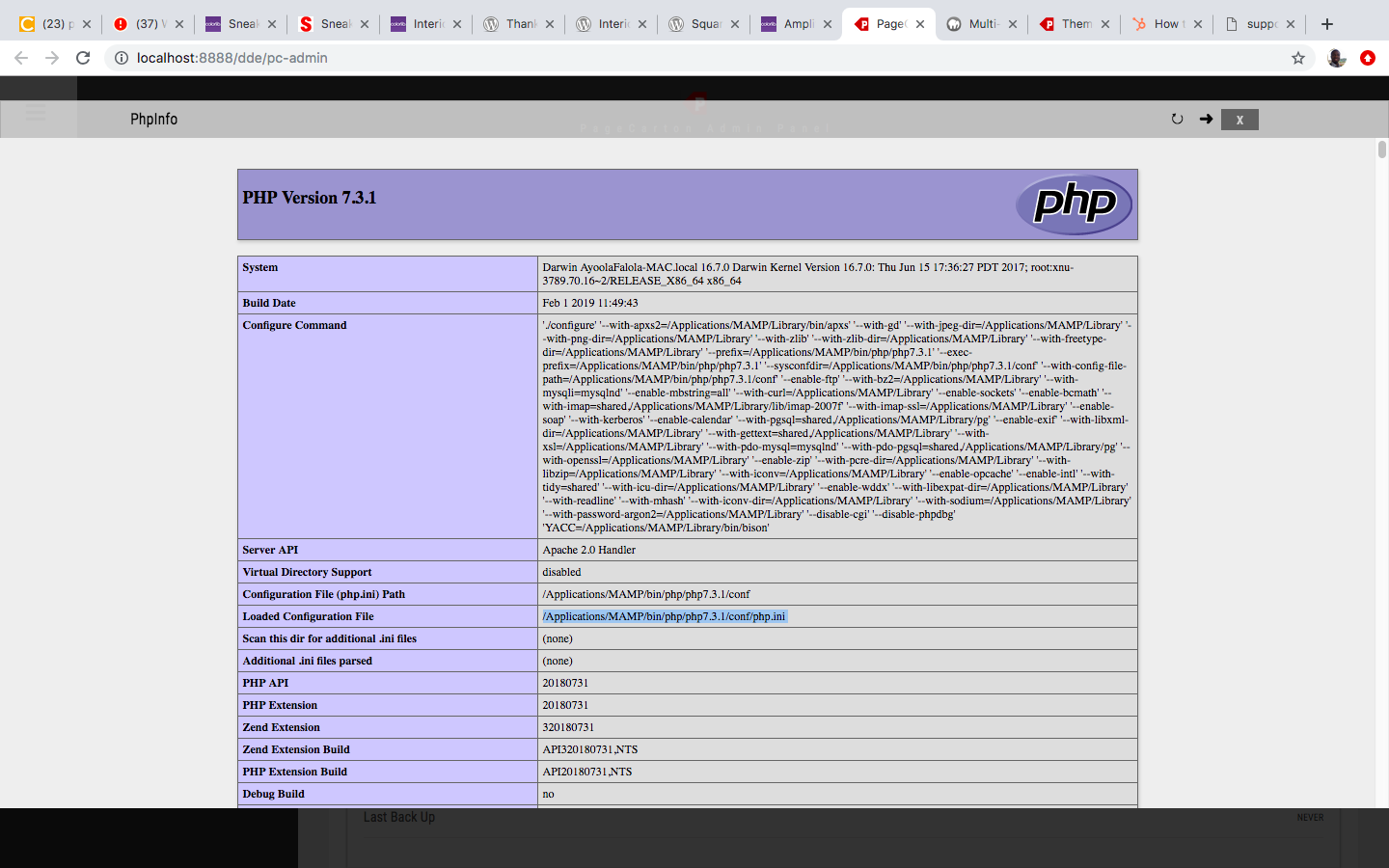The height and width of the screenshot is (868, 1389).
Task: Close the "Ampli" tab
Action: pyautogui.click(x=828, y=24)
